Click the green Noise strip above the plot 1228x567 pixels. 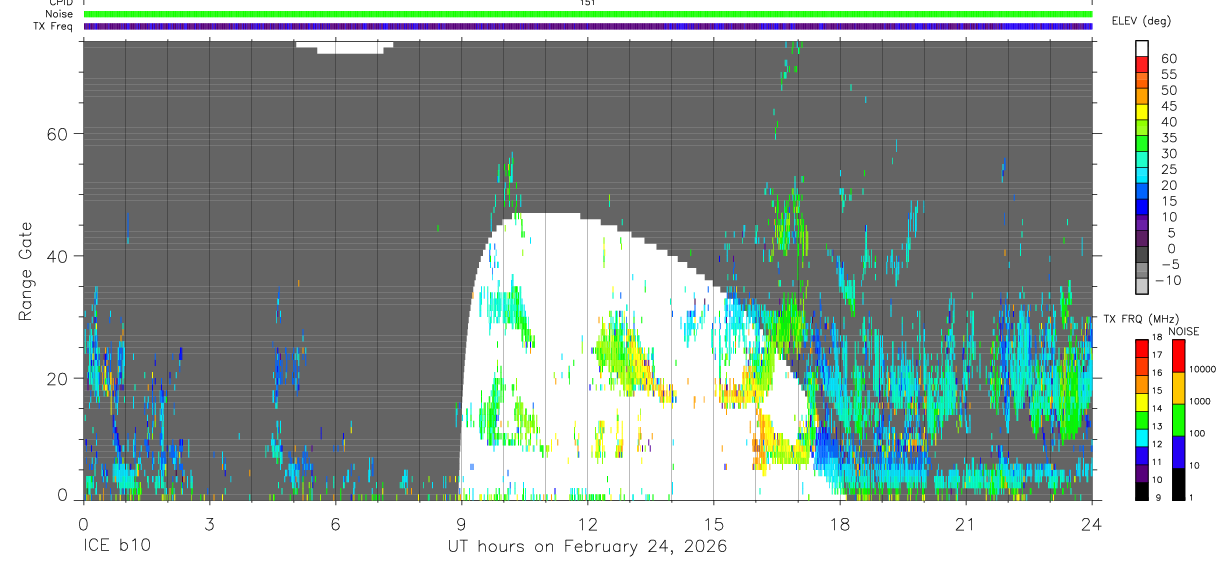pyautogui.click(x=588, y=14)
